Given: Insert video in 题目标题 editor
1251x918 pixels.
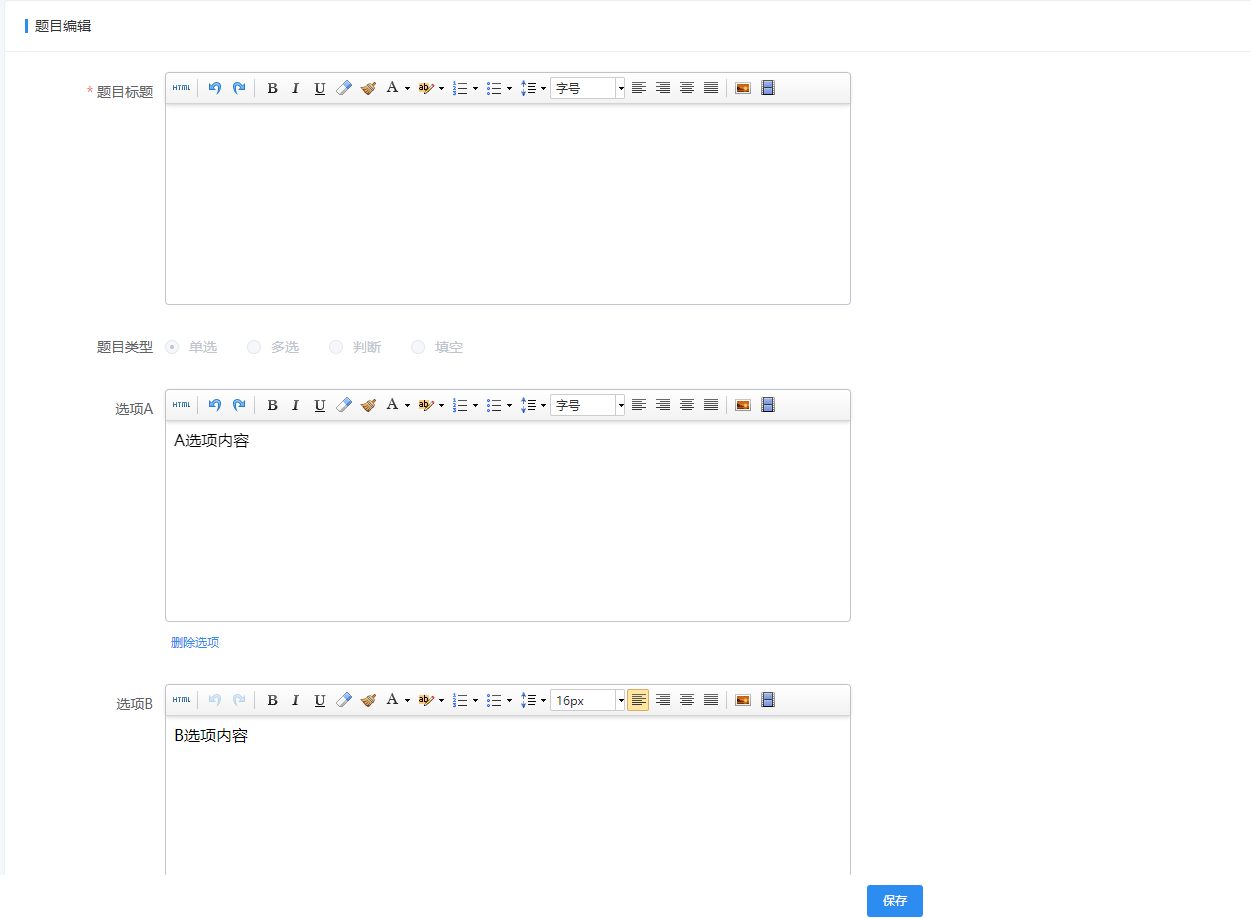Looking at the screenshot, I should coord(768,88).
